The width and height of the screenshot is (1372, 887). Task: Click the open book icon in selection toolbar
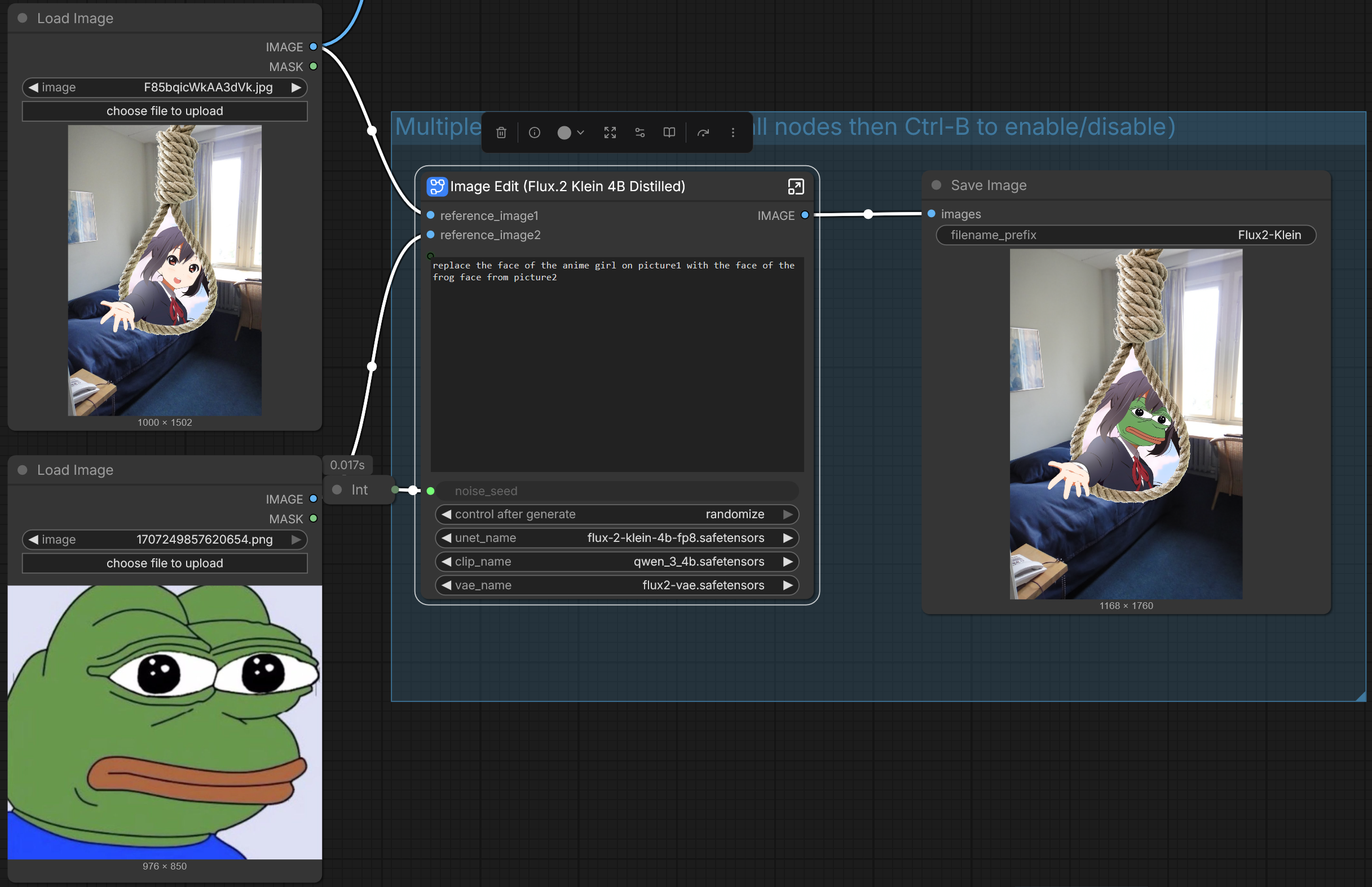pyautogui.click(x=669, y=133)
